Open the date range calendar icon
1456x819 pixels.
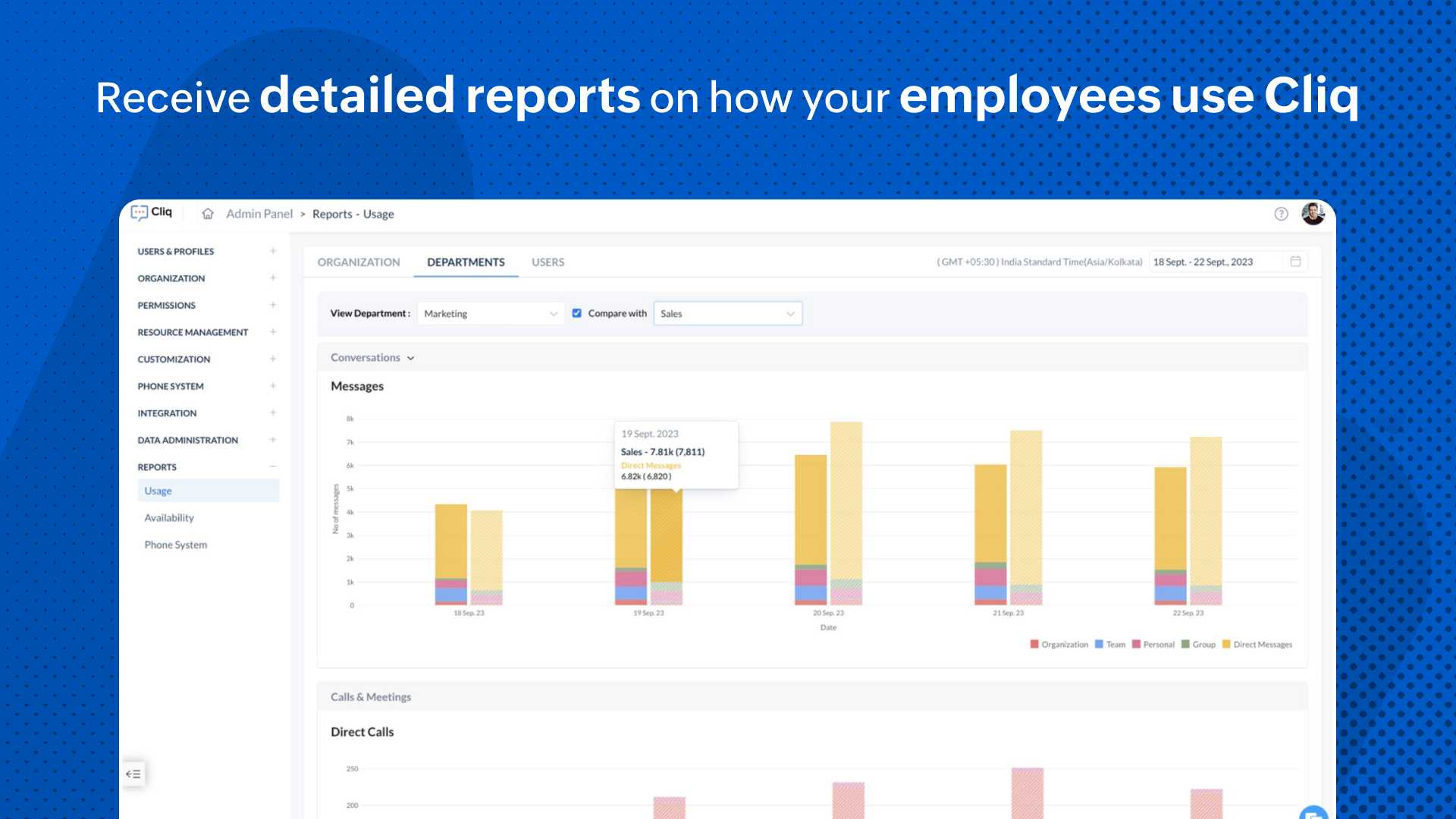point(1295,262)
